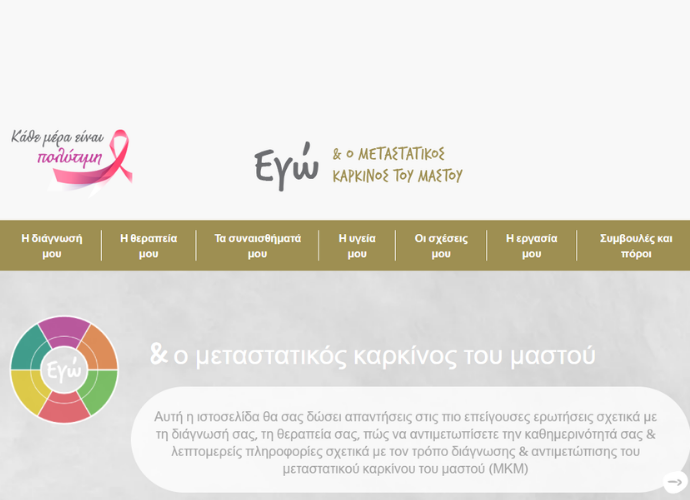Go to Τα συναισθήματά μου section
The image size is (690, 500).
(x=257, y=246)
